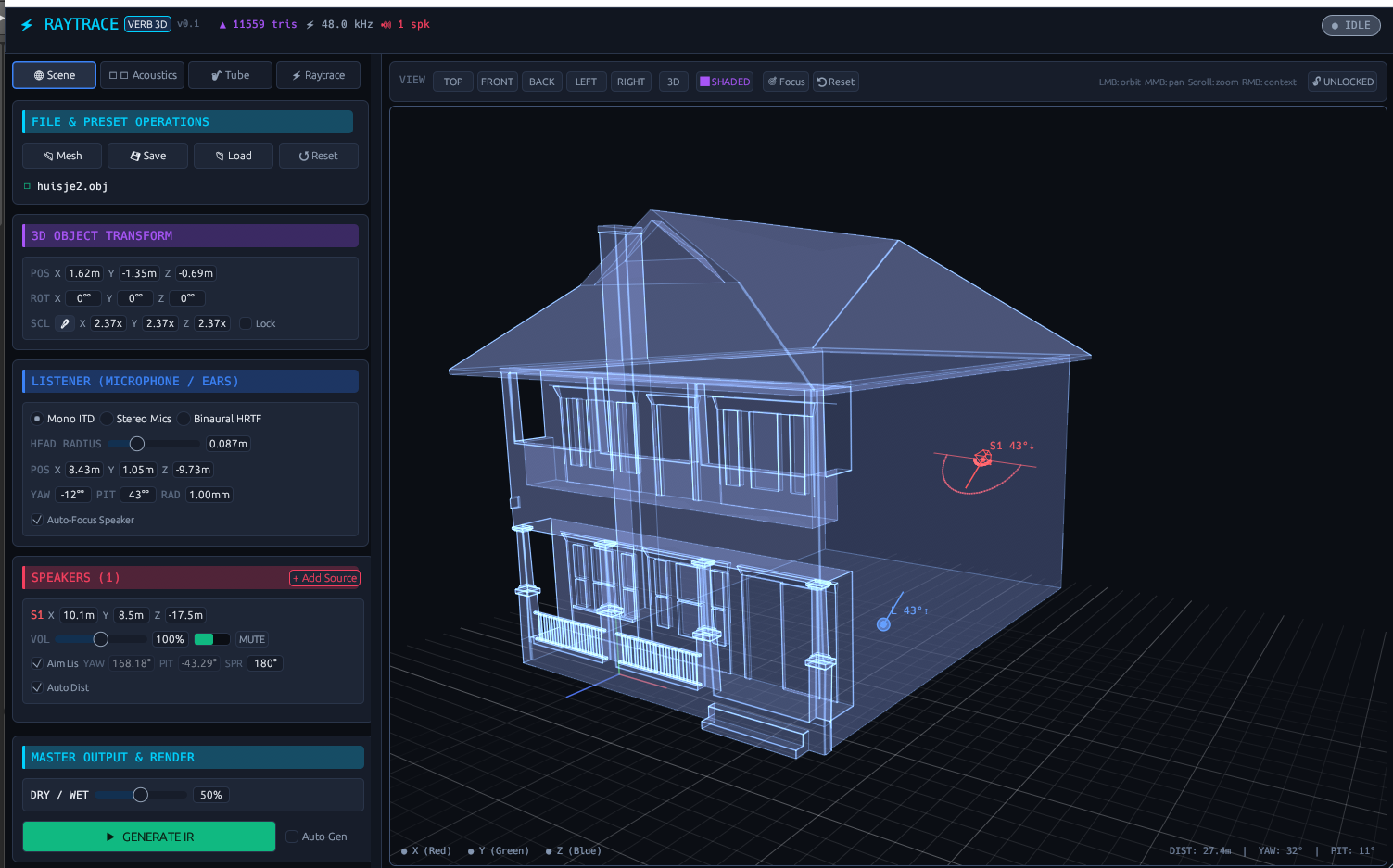Toggle the Auto Dist checkbox
Viewport: 1393px width, 868px height.
(x=37, y=687)
